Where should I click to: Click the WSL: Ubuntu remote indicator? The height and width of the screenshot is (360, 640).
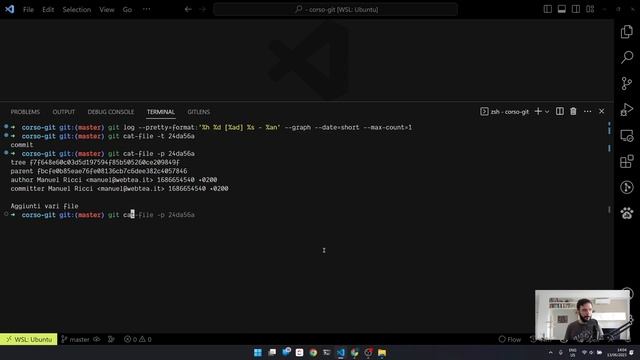pyautogui.click(x=29, y=339)
